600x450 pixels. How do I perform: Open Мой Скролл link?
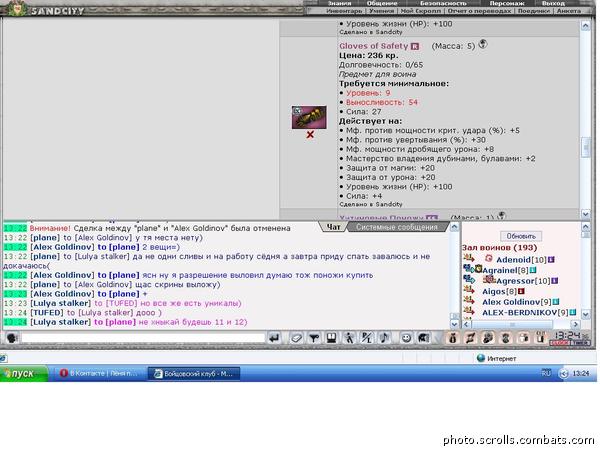420,11
